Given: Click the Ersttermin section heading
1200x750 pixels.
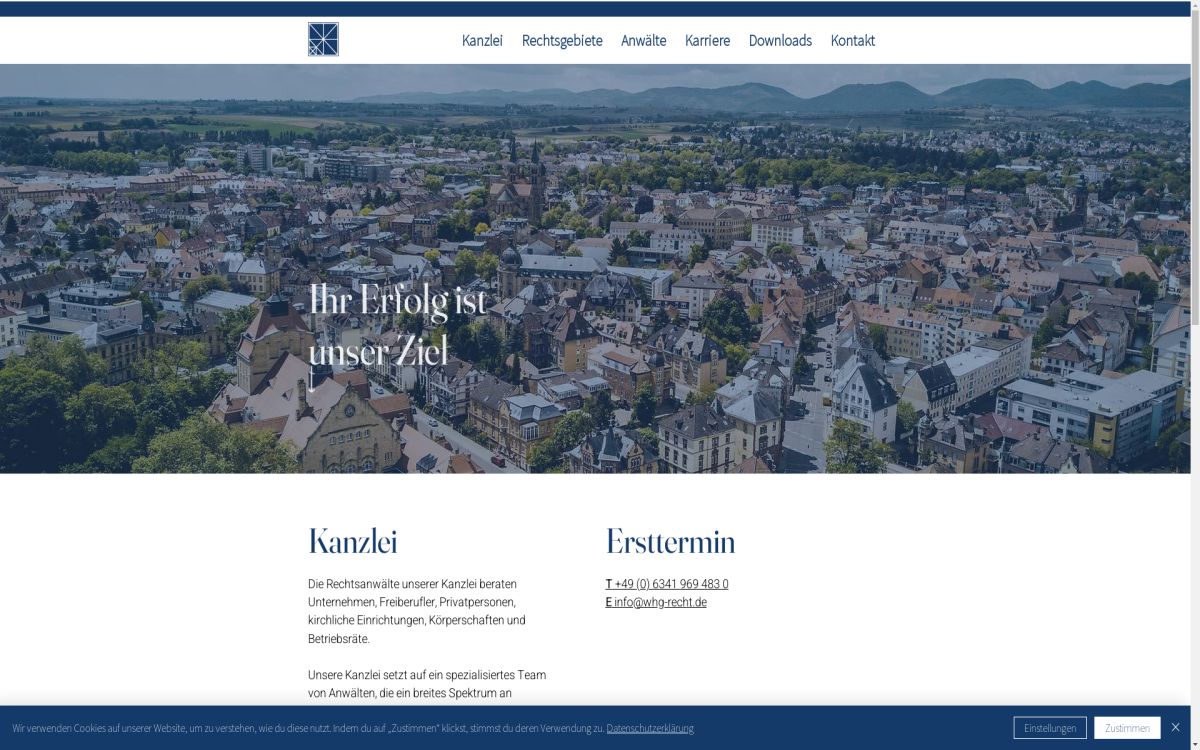Looking at the screenshot, I should coord(670,542).
